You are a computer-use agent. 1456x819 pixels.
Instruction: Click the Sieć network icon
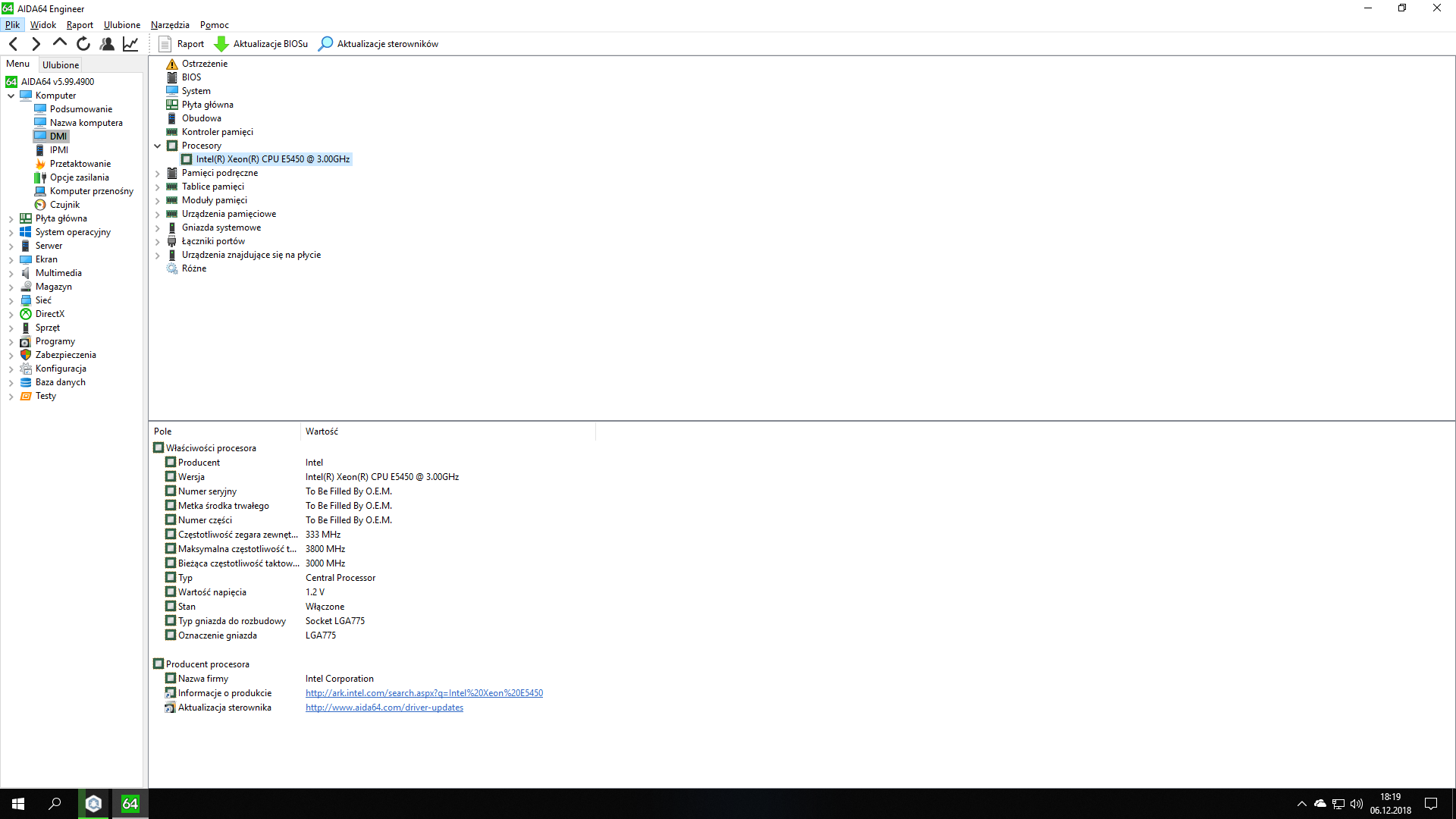[x=26, y=300]
